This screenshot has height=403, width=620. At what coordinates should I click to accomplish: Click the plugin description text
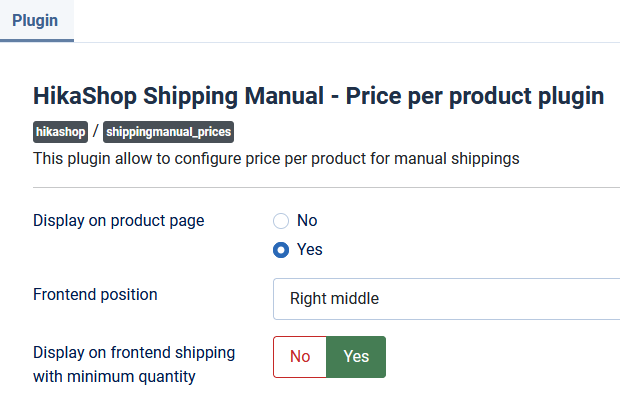276,158
